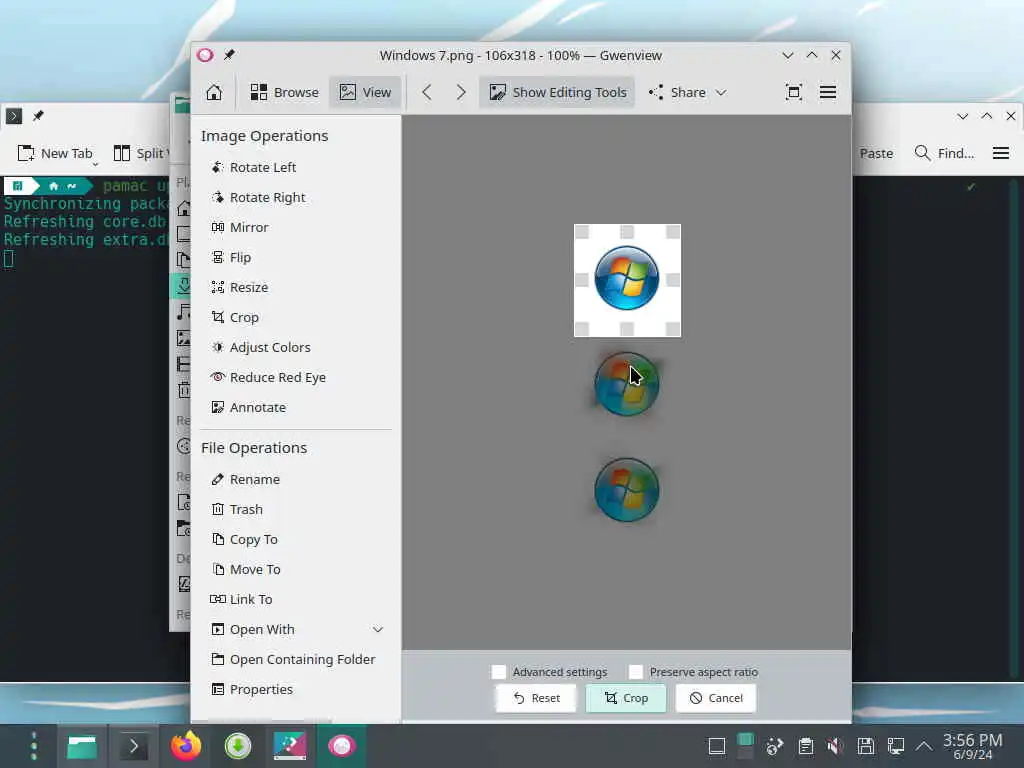Expand the Open With submenu arrow

click(378, 630)
